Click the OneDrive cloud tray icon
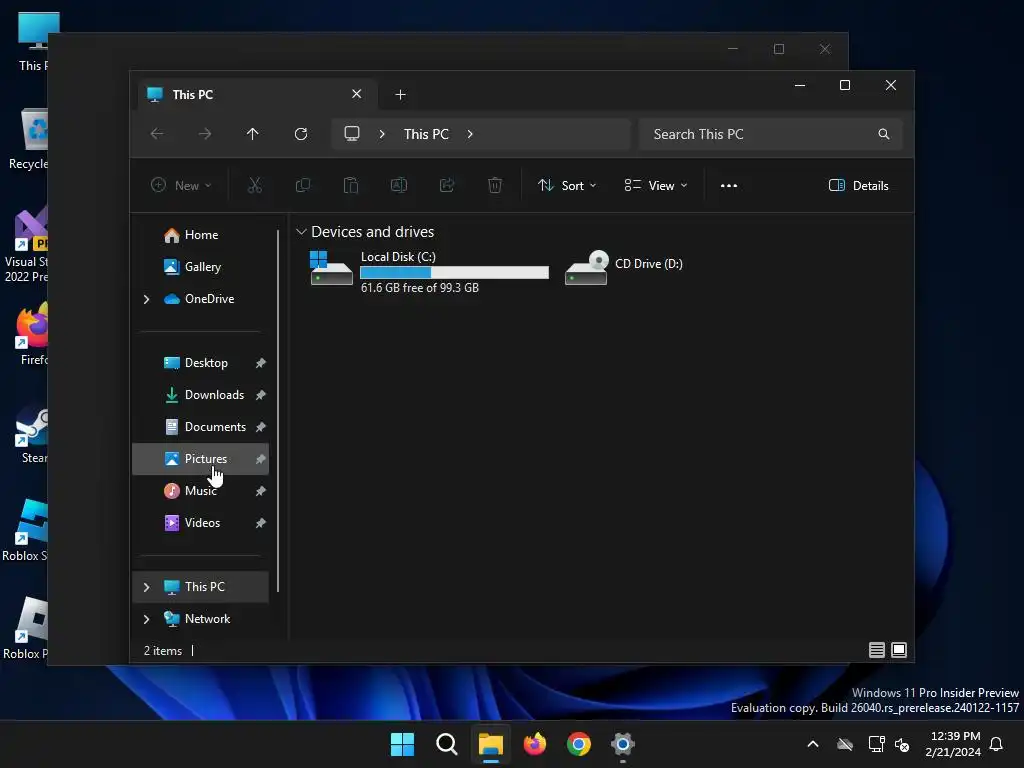1024x768 pixels. click(845, 744)
